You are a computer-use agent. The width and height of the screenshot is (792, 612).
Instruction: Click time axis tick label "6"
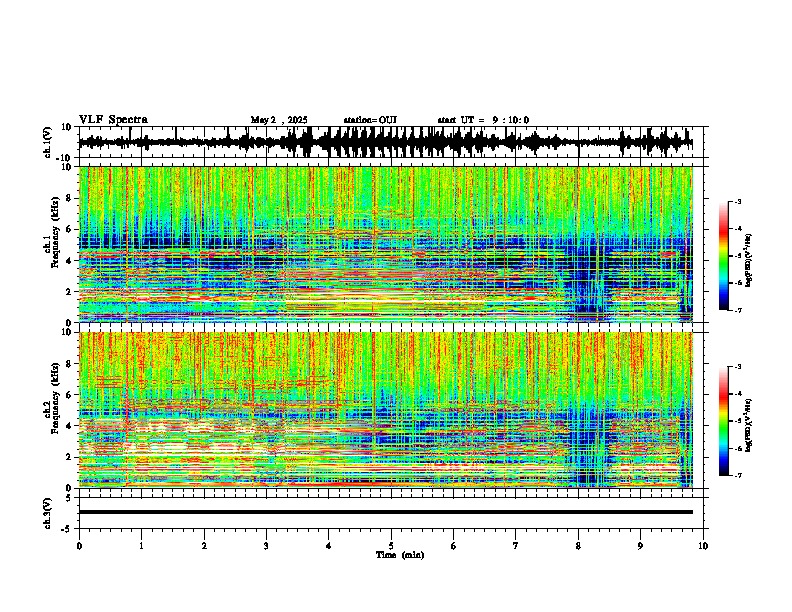coord(454,546)
